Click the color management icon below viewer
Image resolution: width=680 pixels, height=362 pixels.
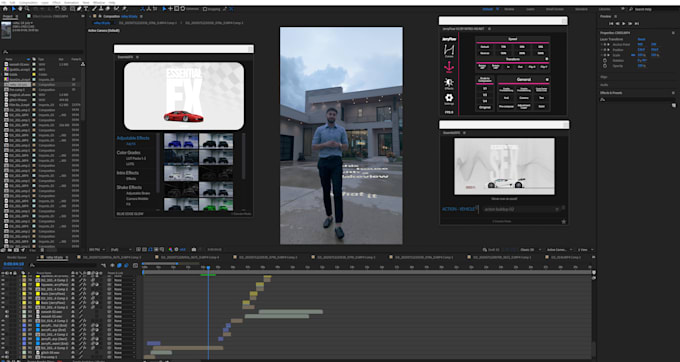[x=170, y=250]
